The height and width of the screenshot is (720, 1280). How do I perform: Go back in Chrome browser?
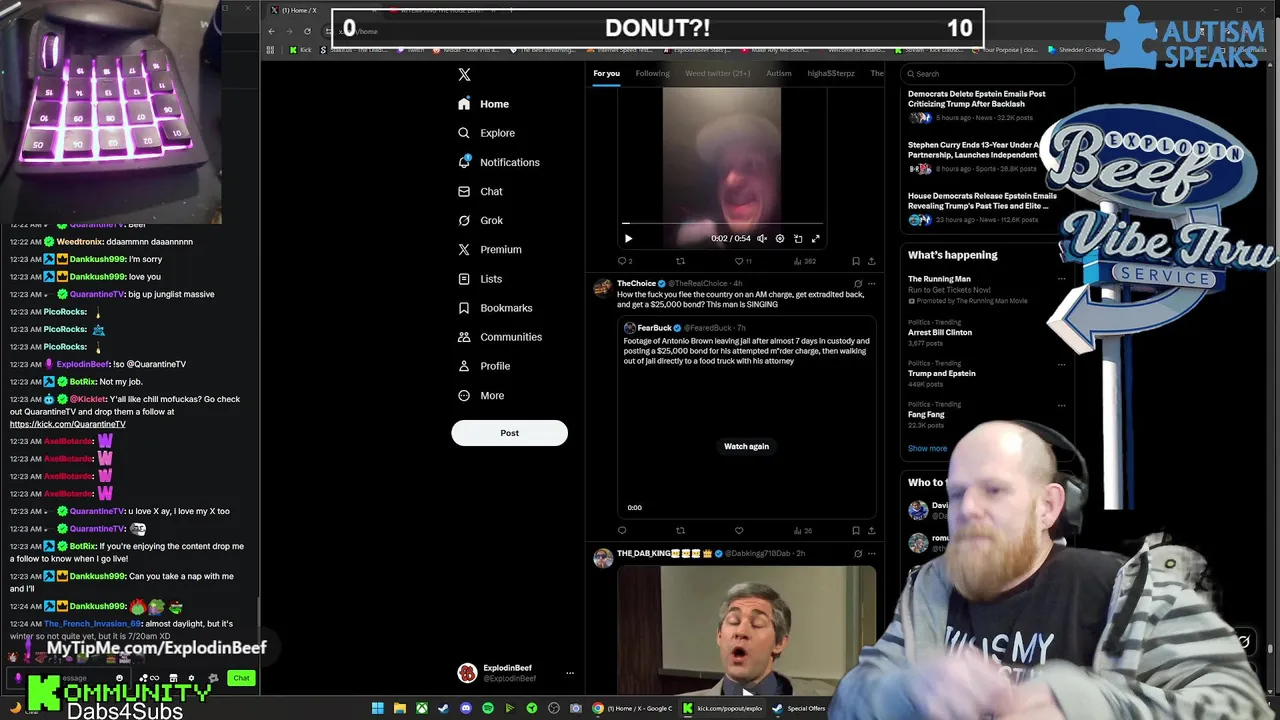[x=271, y=31]
